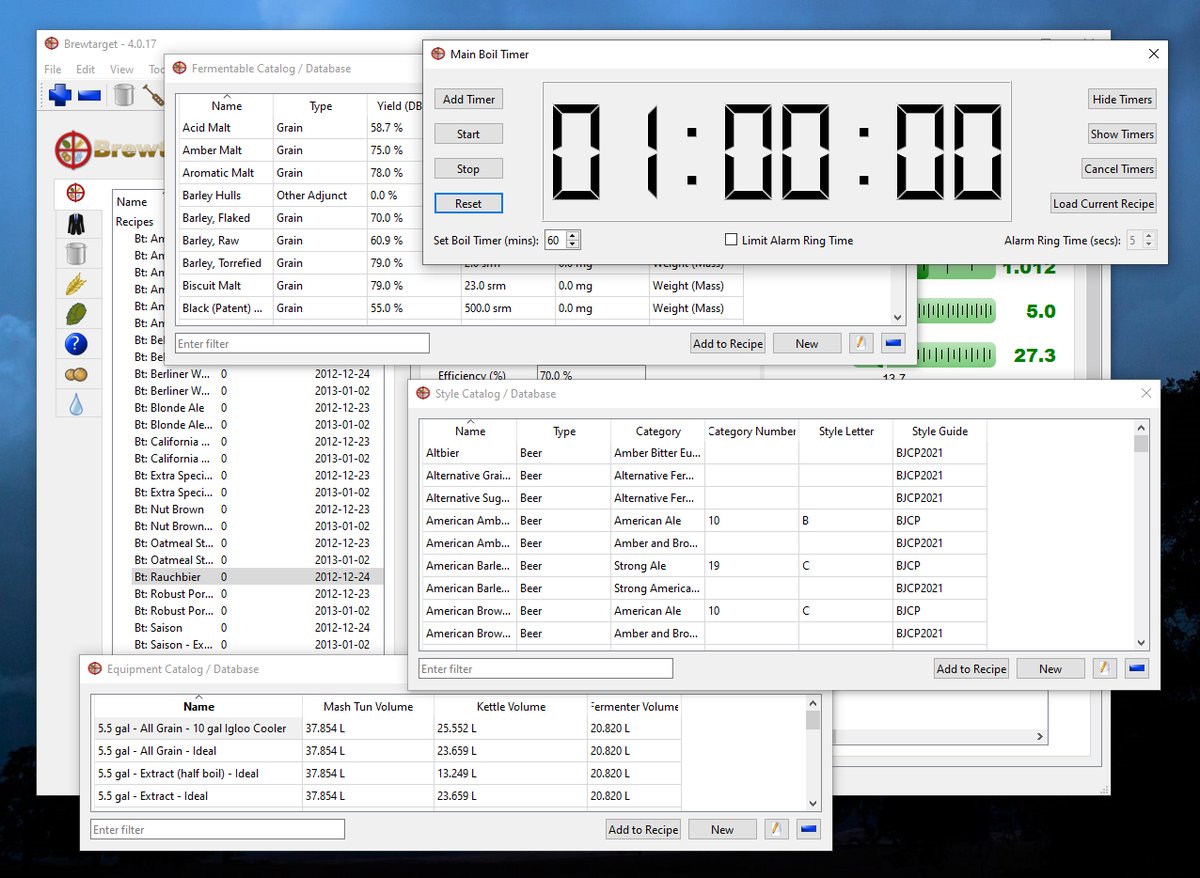This screenshot has width=1200, height=878.
Task: Focus the Equipment Catalog filter field
Action: pos(217,829)
